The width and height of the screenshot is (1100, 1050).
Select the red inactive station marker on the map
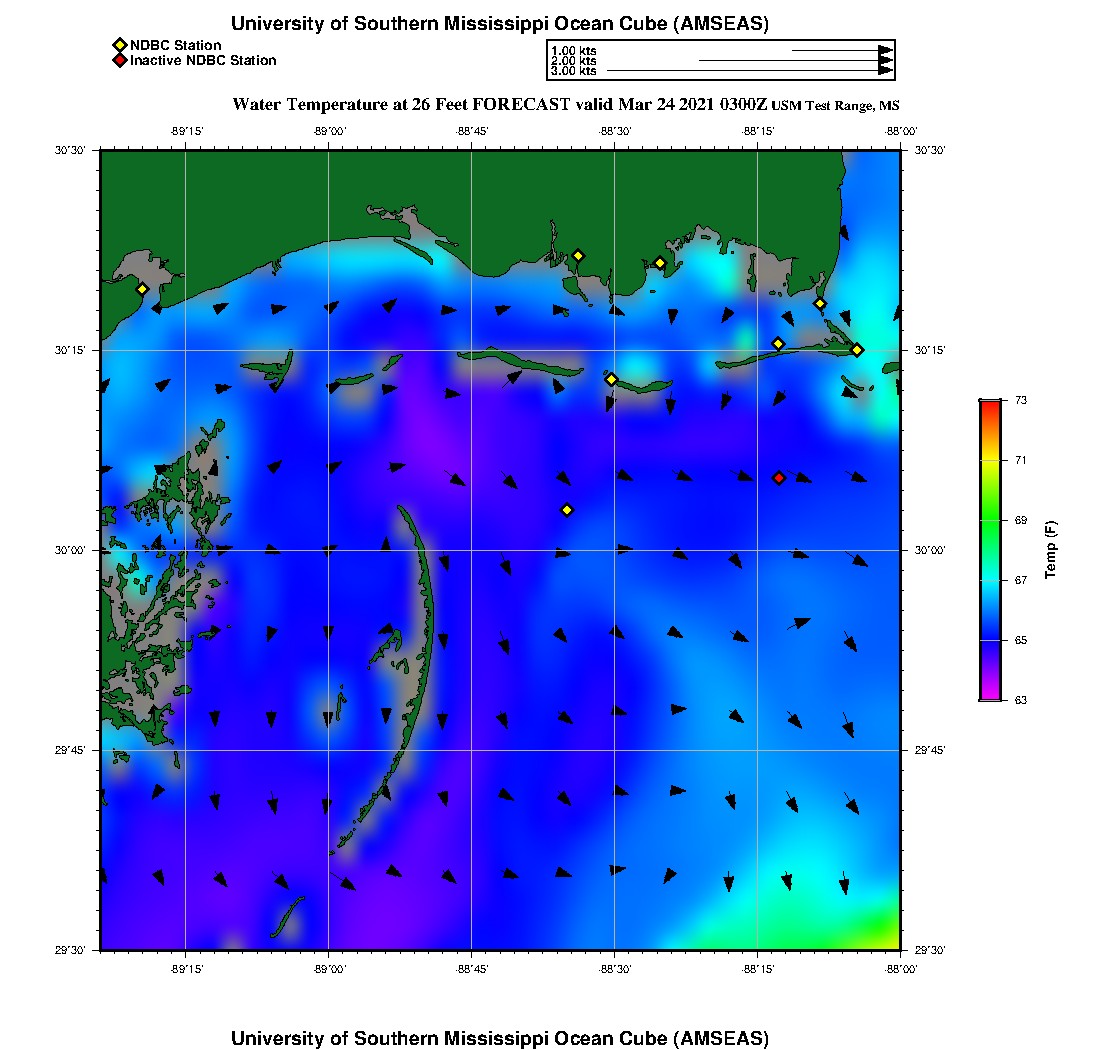[779, 478]
